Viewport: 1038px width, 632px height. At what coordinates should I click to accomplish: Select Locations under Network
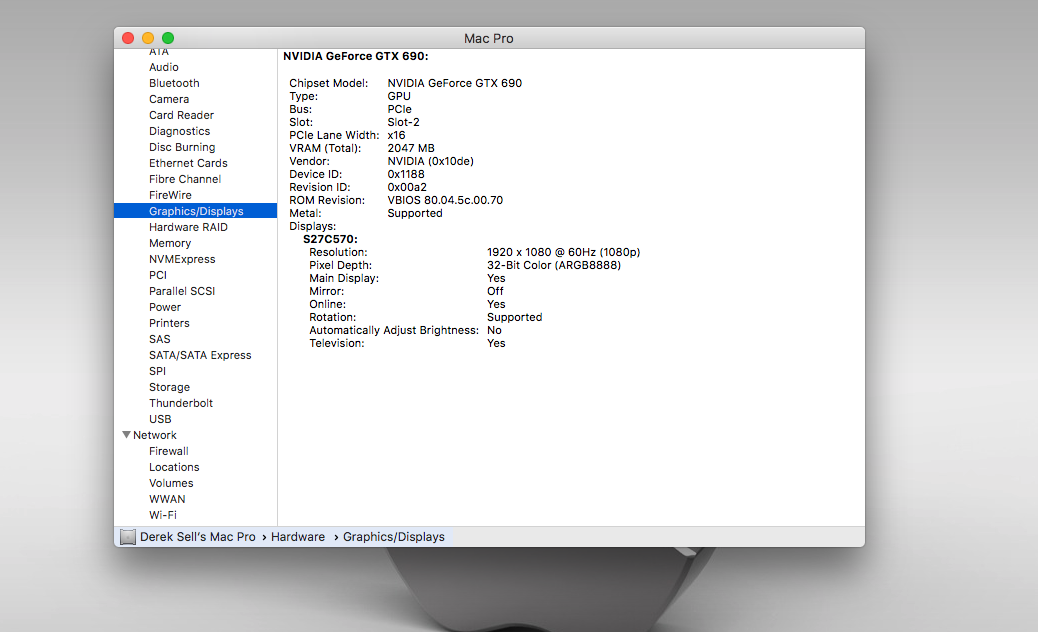point(174,467)
